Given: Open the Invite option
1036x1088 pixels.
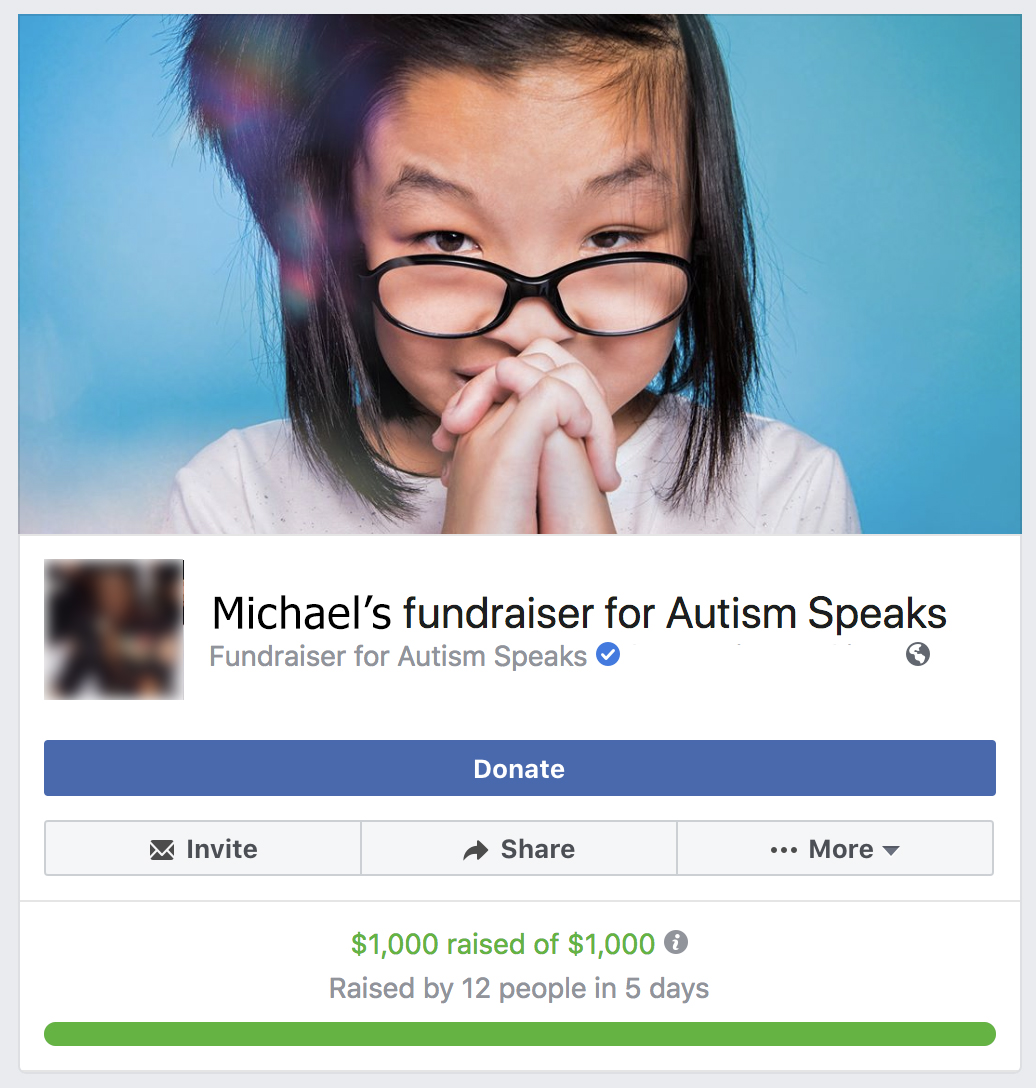Looking at the screenshot, I should pyautogui.click(x=203, y=849).
